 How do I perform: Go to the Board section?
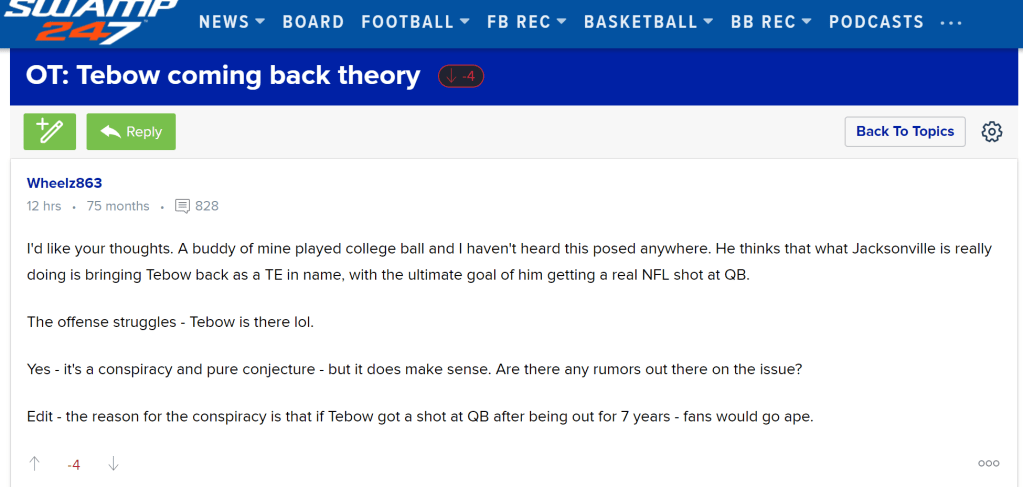(313, 22)
